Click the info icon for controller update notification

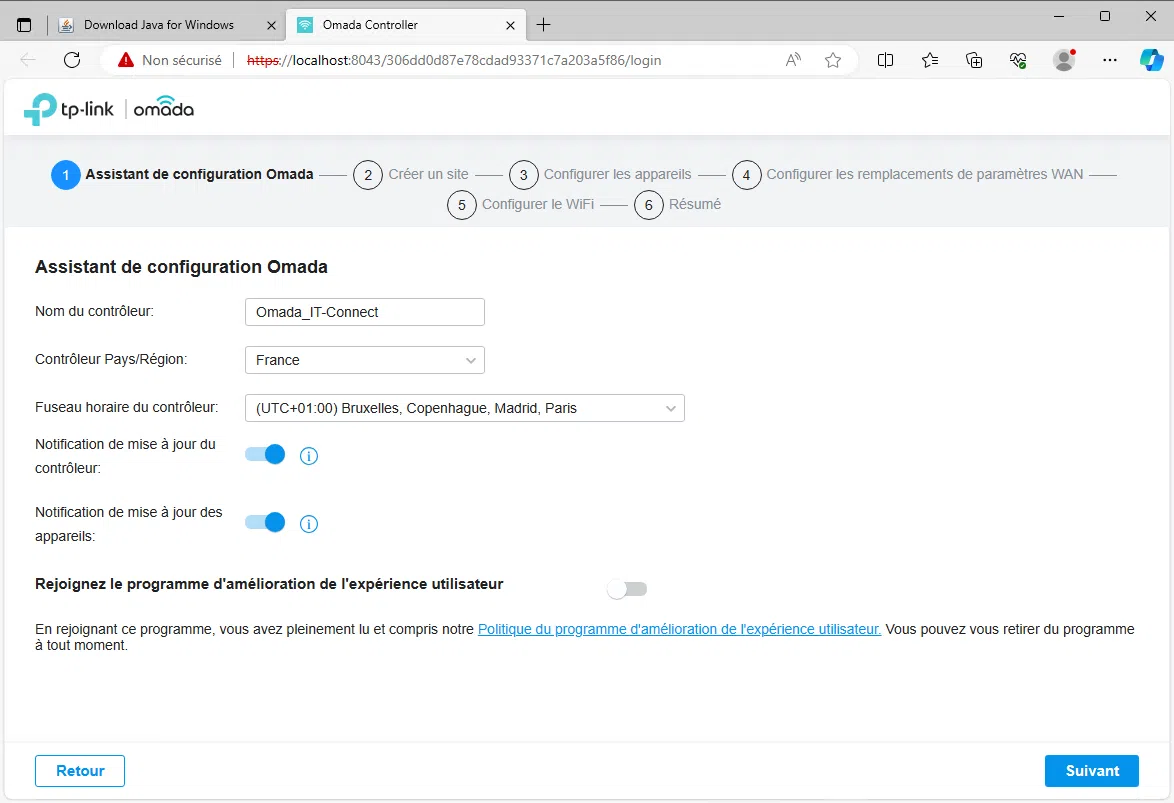pos(309,456)
